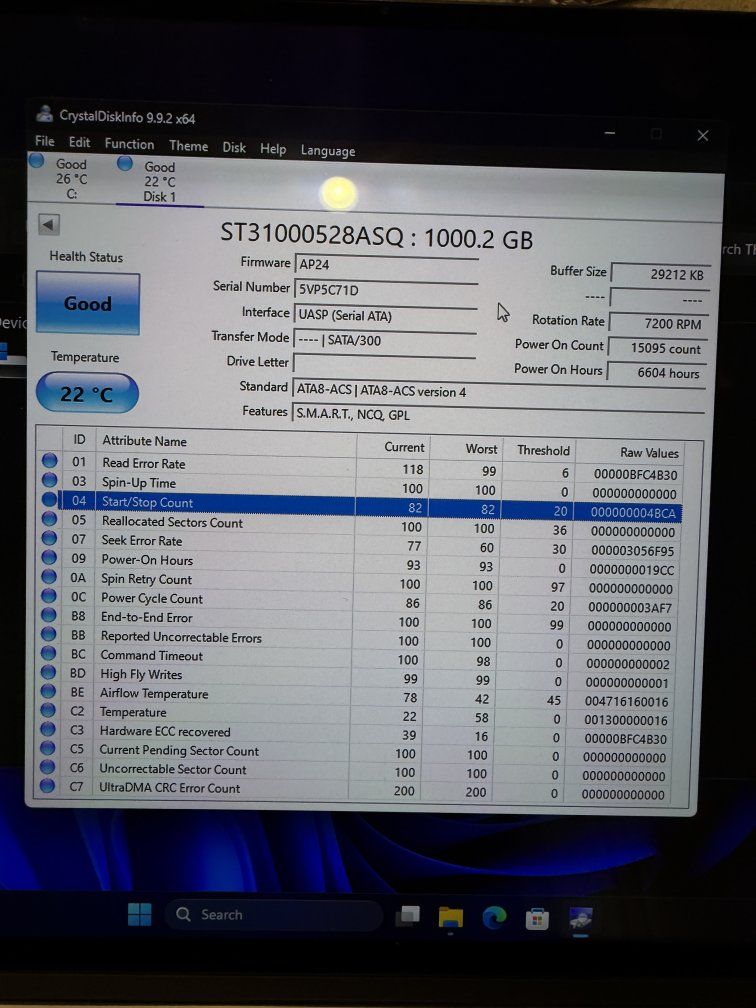Select the Power Cycle Count row
This screenshot has height=1008, width=756.
click(357, 602)
